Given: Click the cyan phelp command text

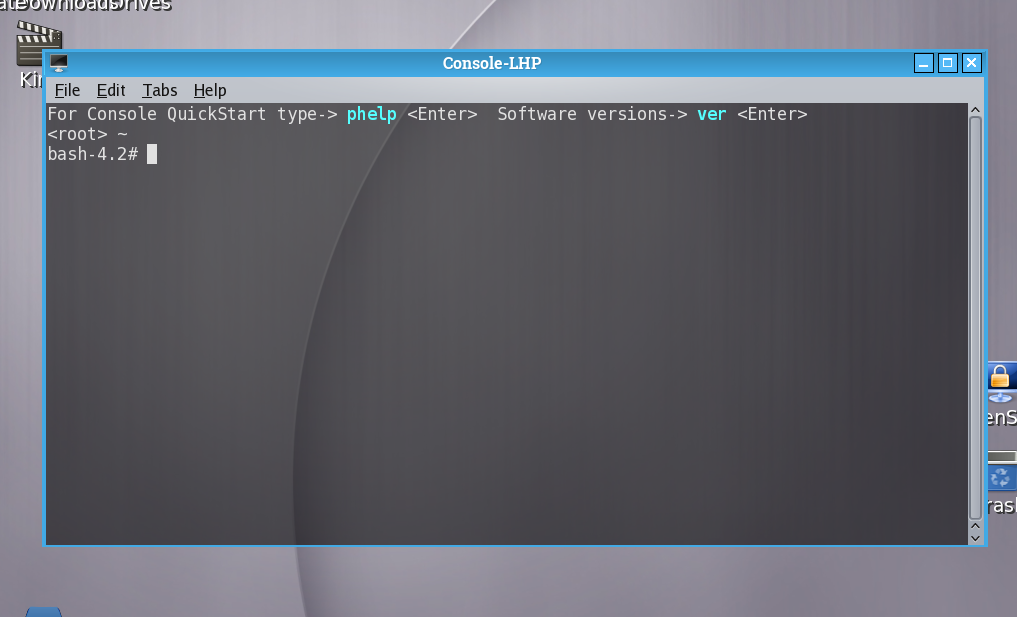Looking at the screenshot, I should point(372,114).
